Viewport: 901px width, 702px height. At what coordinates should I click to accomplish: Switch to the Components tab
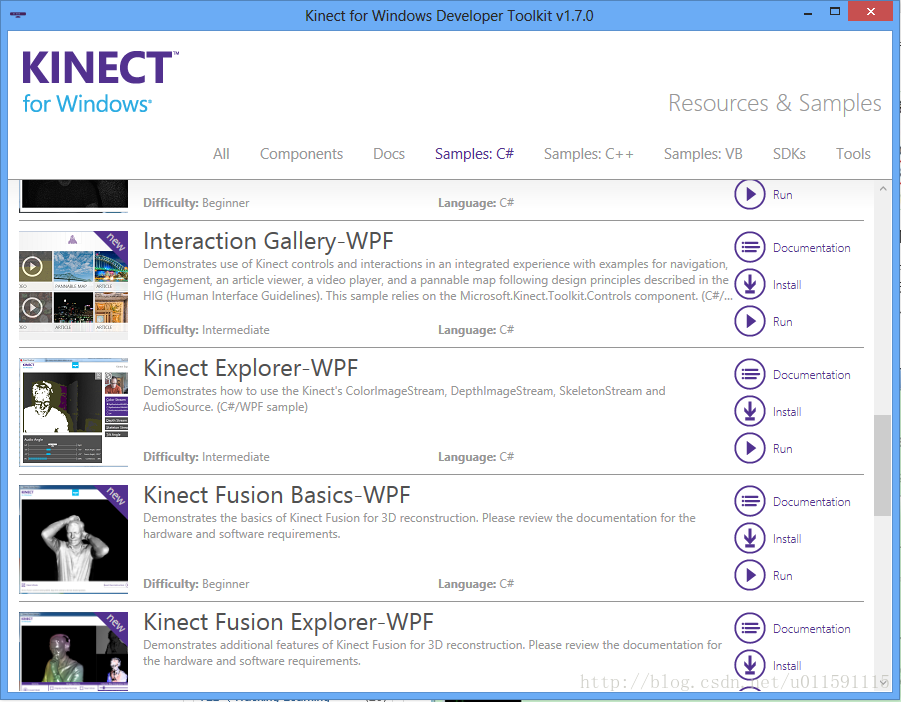click(301, 154)
